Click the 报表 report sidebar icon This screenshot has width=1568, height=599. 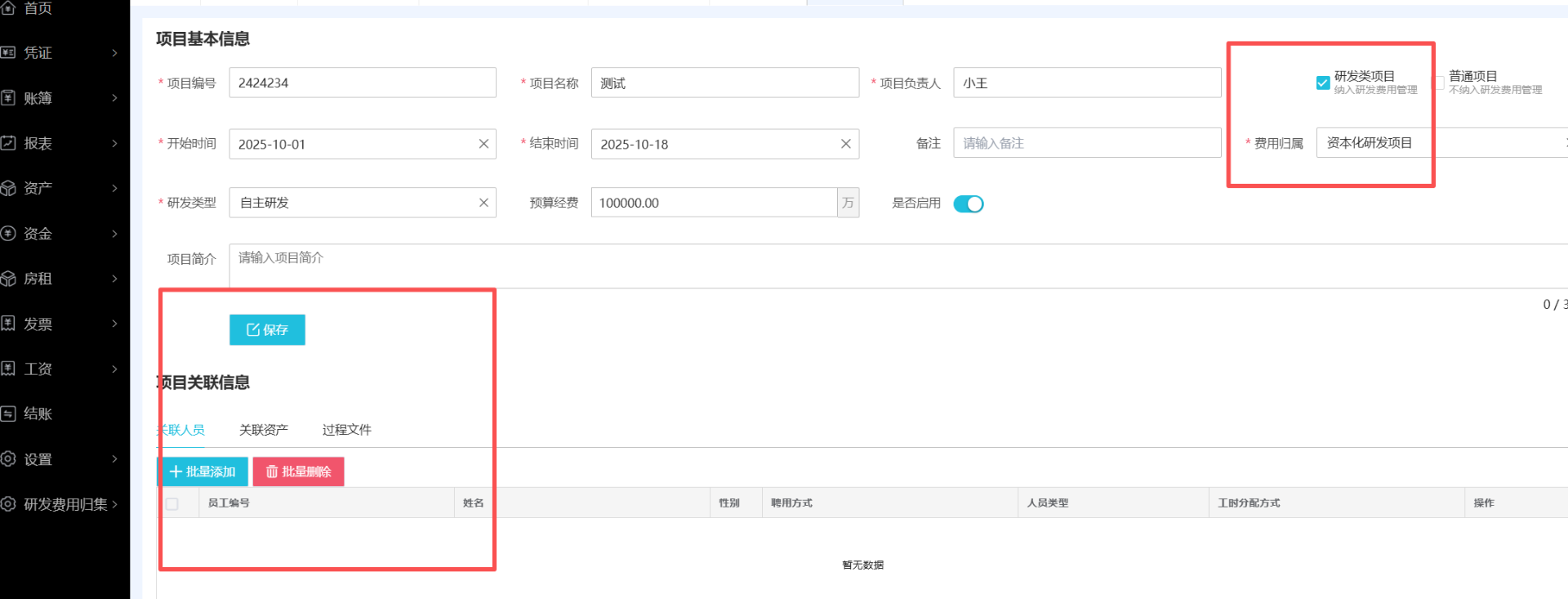tap(8, 143)
